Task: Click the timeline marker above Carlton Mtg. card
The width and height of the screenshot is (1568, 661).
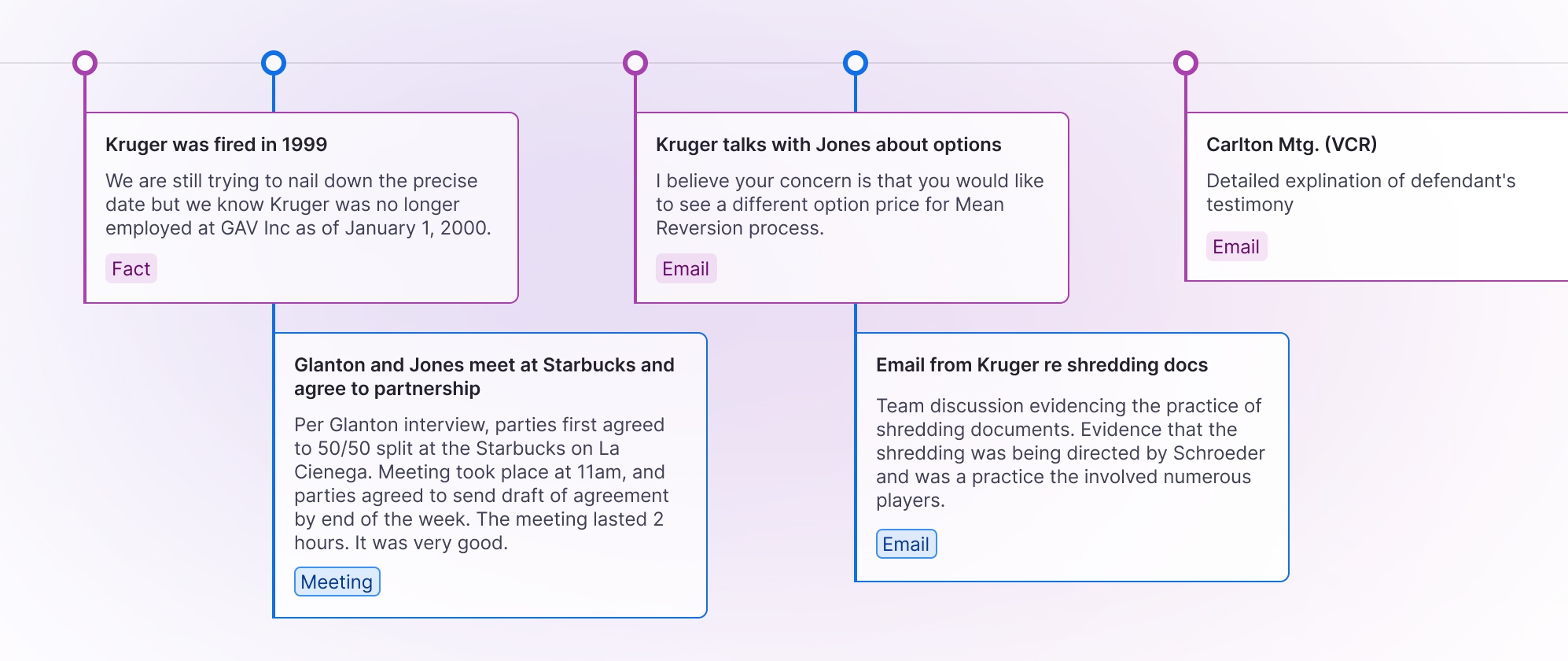Action: click(x=1186, y=63)
